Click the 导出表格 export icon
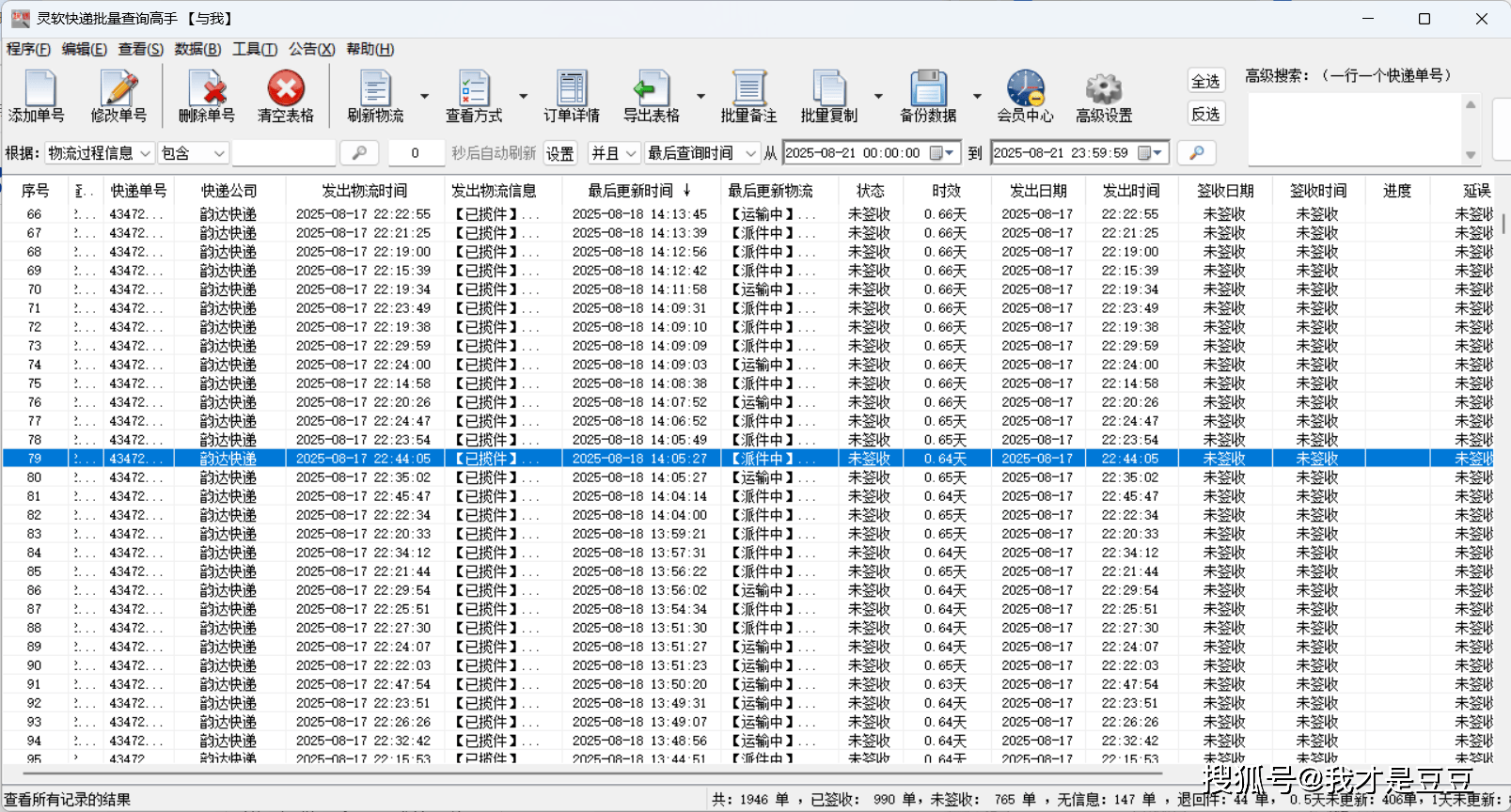The width and height of the screenshot is (1511, 812). [x=651, y=89]
